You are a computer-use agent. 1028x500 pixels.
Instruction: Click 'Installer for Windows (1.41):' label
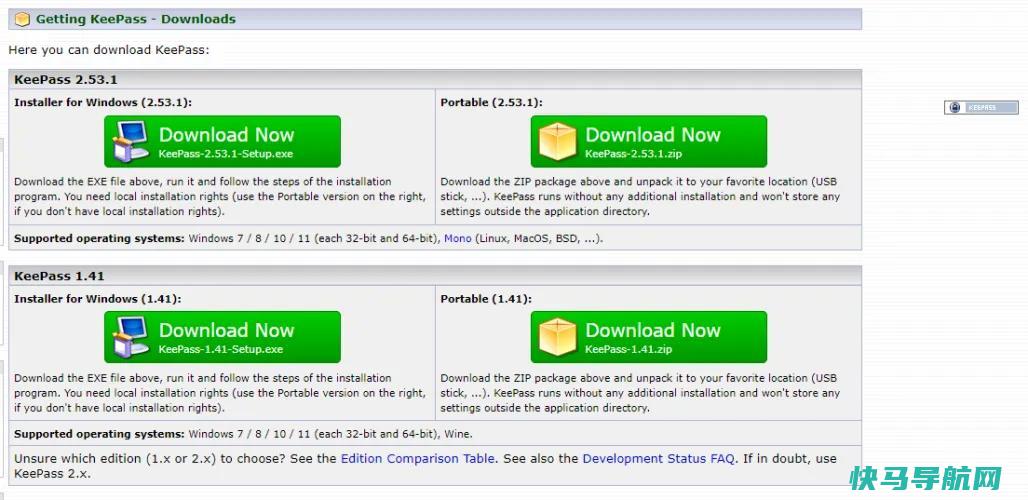98,299
